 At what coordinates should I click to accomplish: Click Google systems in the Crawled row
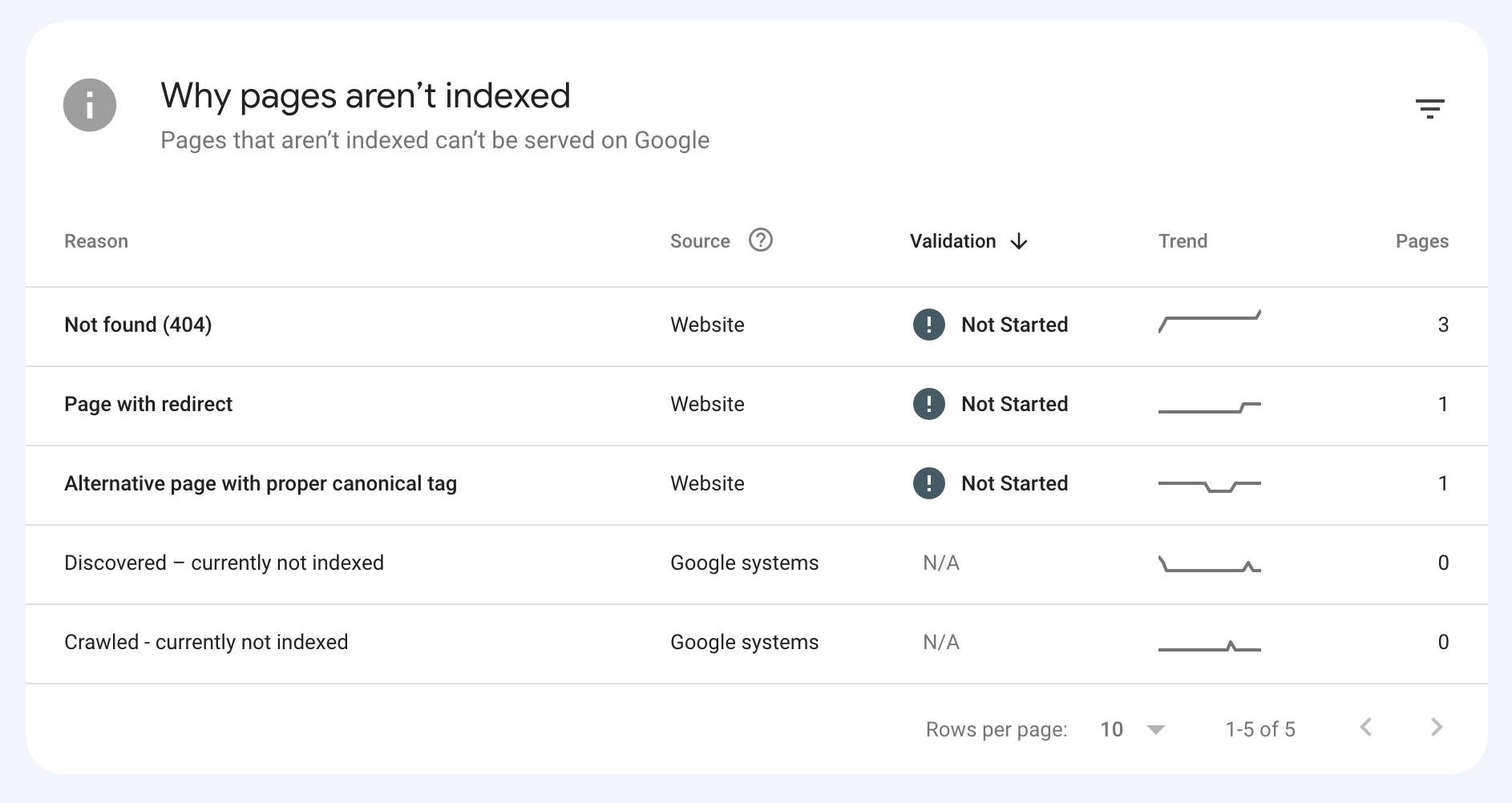point(744,642)
